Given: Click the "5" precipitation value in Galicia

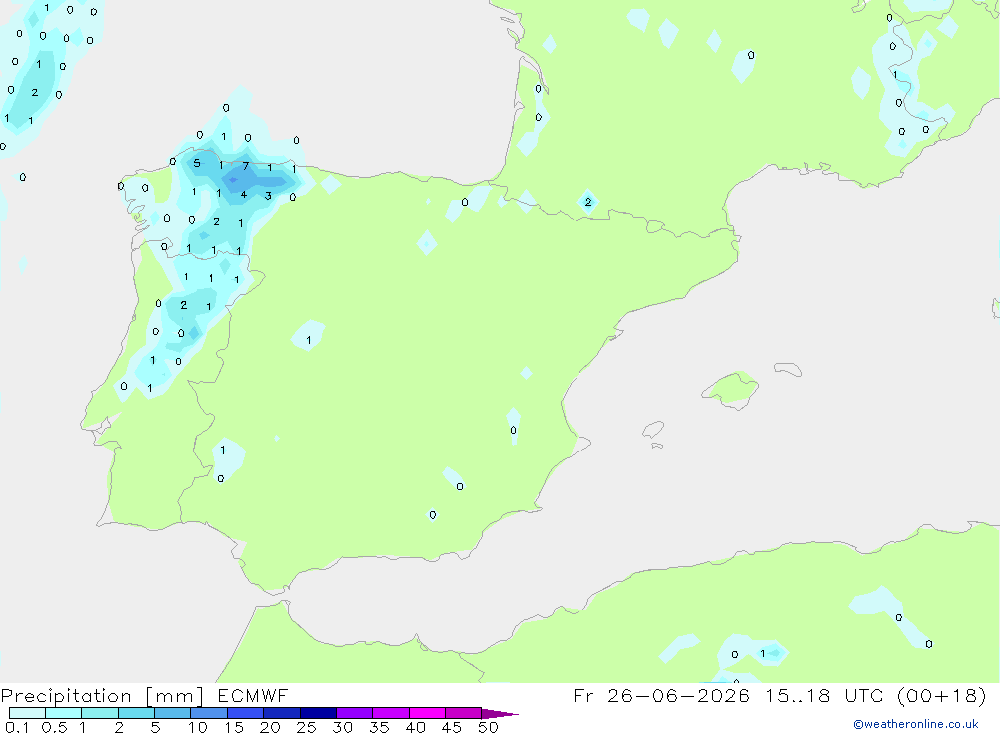Looking at the screenshot, I should click(197, 163).
